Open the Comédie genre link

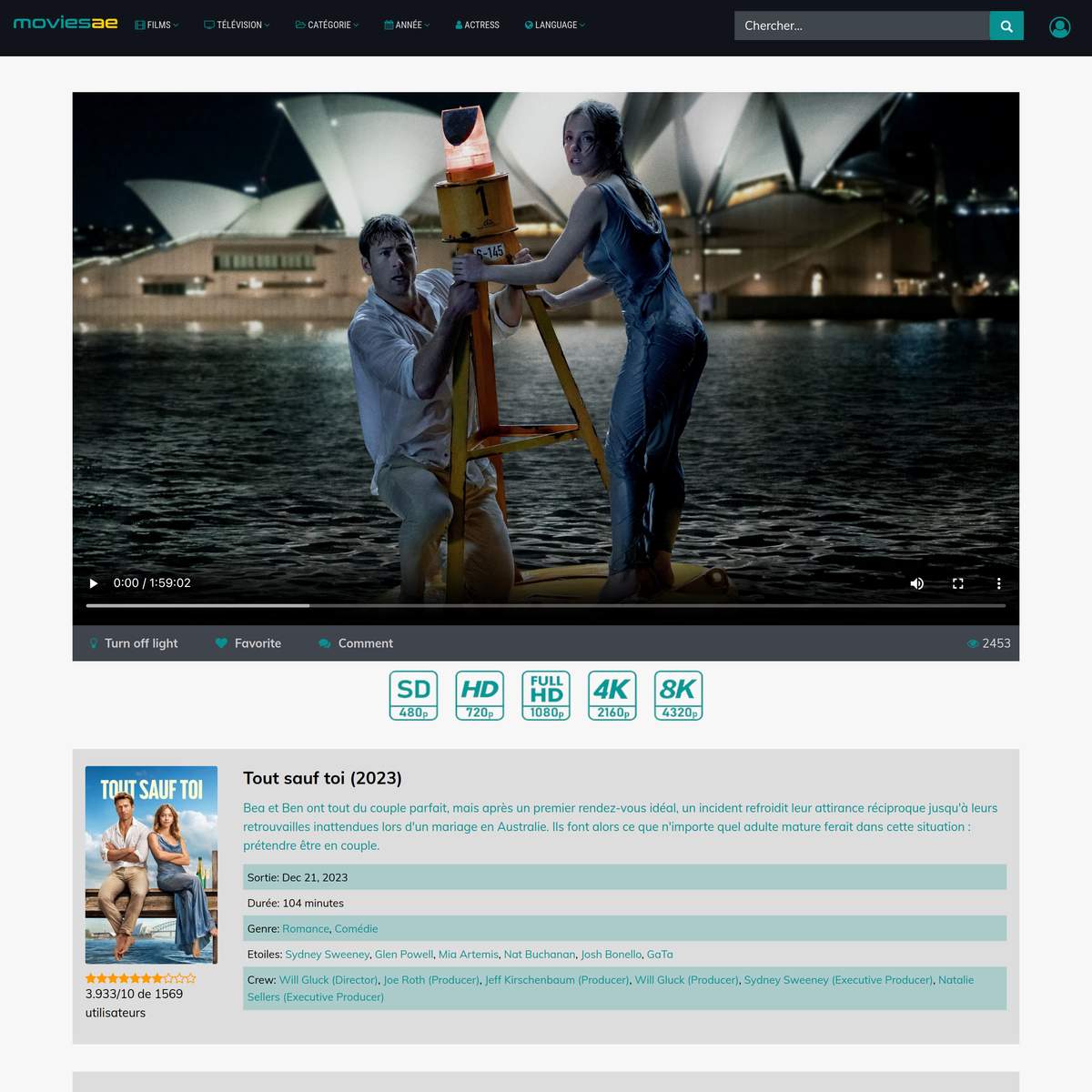(356, 929)
